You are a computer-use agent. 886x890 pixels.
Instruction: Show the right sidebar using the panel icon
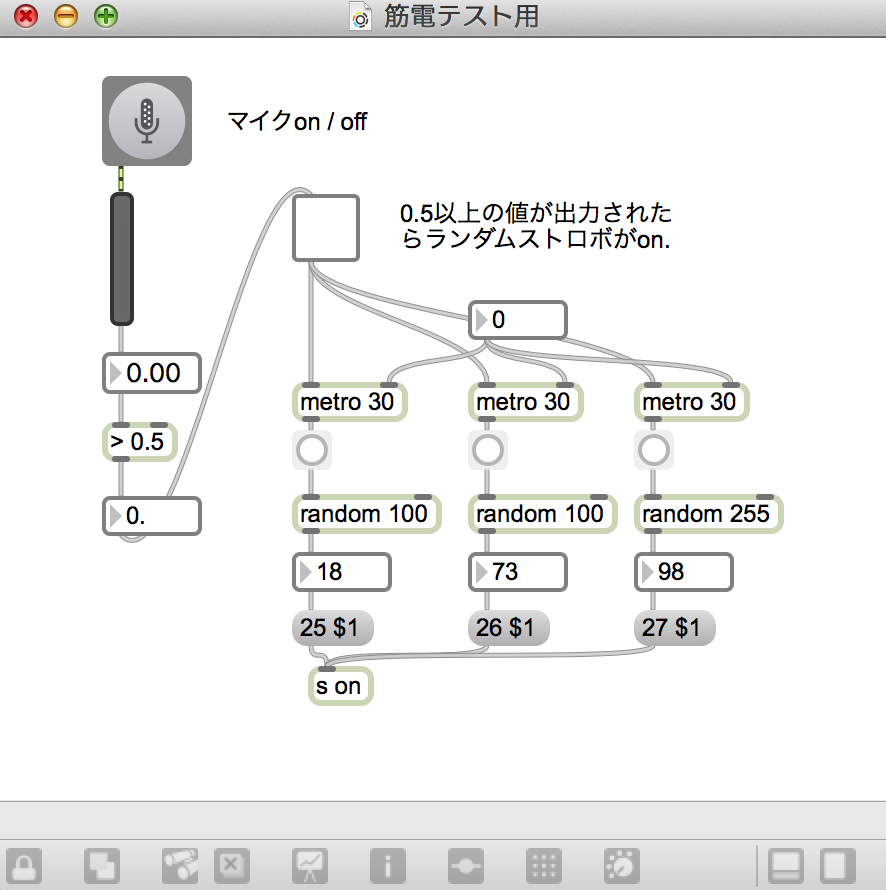(838, 864)
